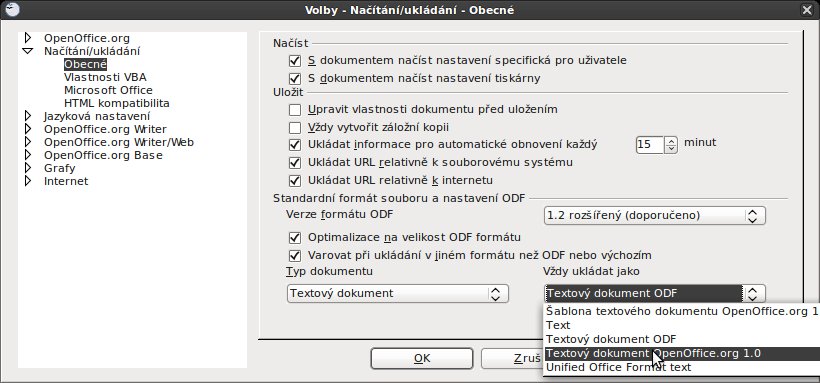Select the HTML kompatibilita tree item
Screen dimensions: 820x383
(117, 104)
